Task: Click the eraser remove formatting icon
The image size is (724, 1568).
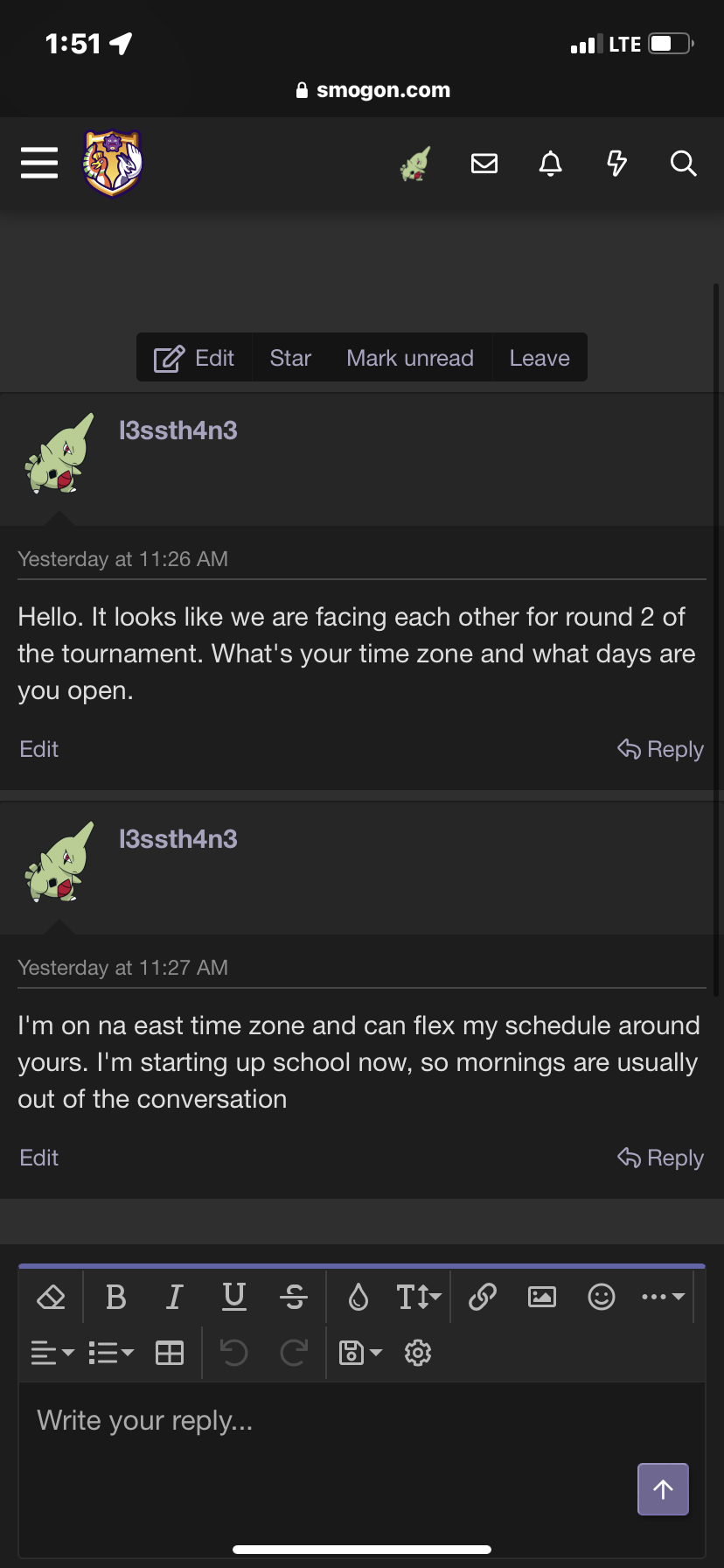Action: tap(52, 1297)
